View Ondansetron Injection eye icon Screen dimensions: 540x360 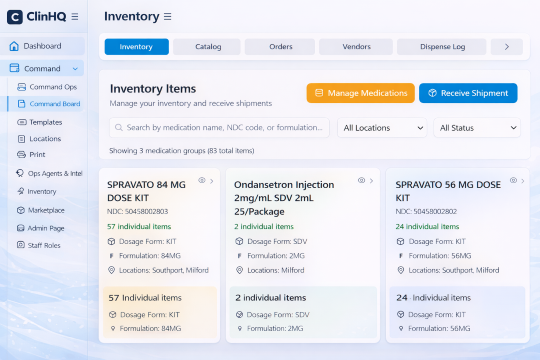[x=361, y=180]
